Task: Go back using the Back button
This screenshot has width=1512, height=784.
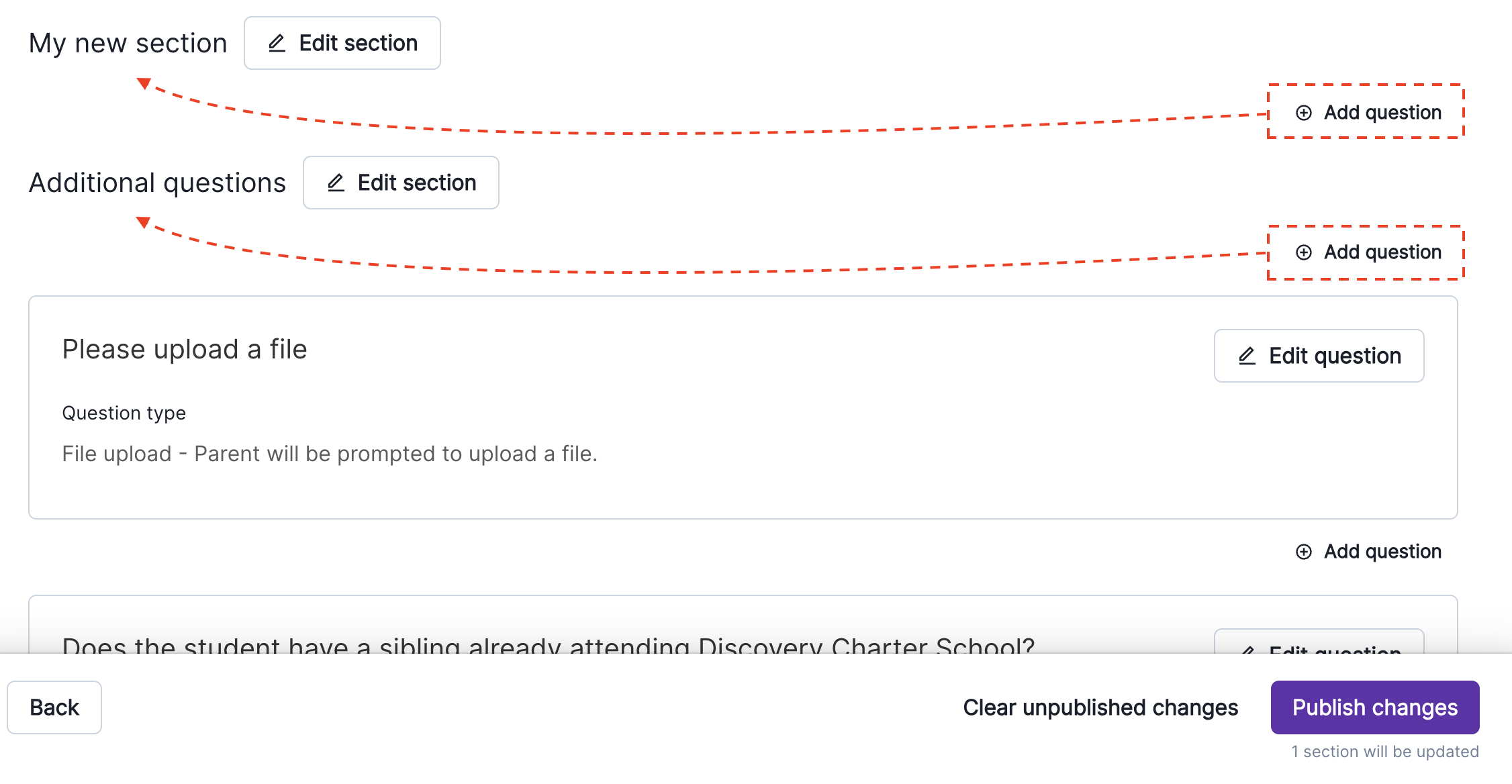Action: pos(54,707)
